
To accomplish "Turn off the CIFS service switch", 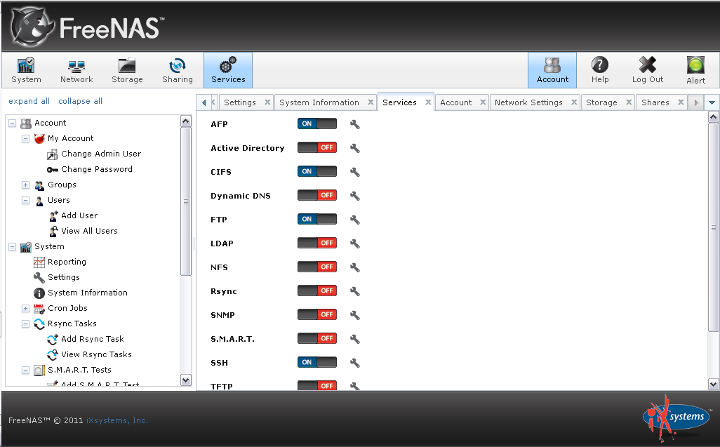I will click(x=317, y=171).
